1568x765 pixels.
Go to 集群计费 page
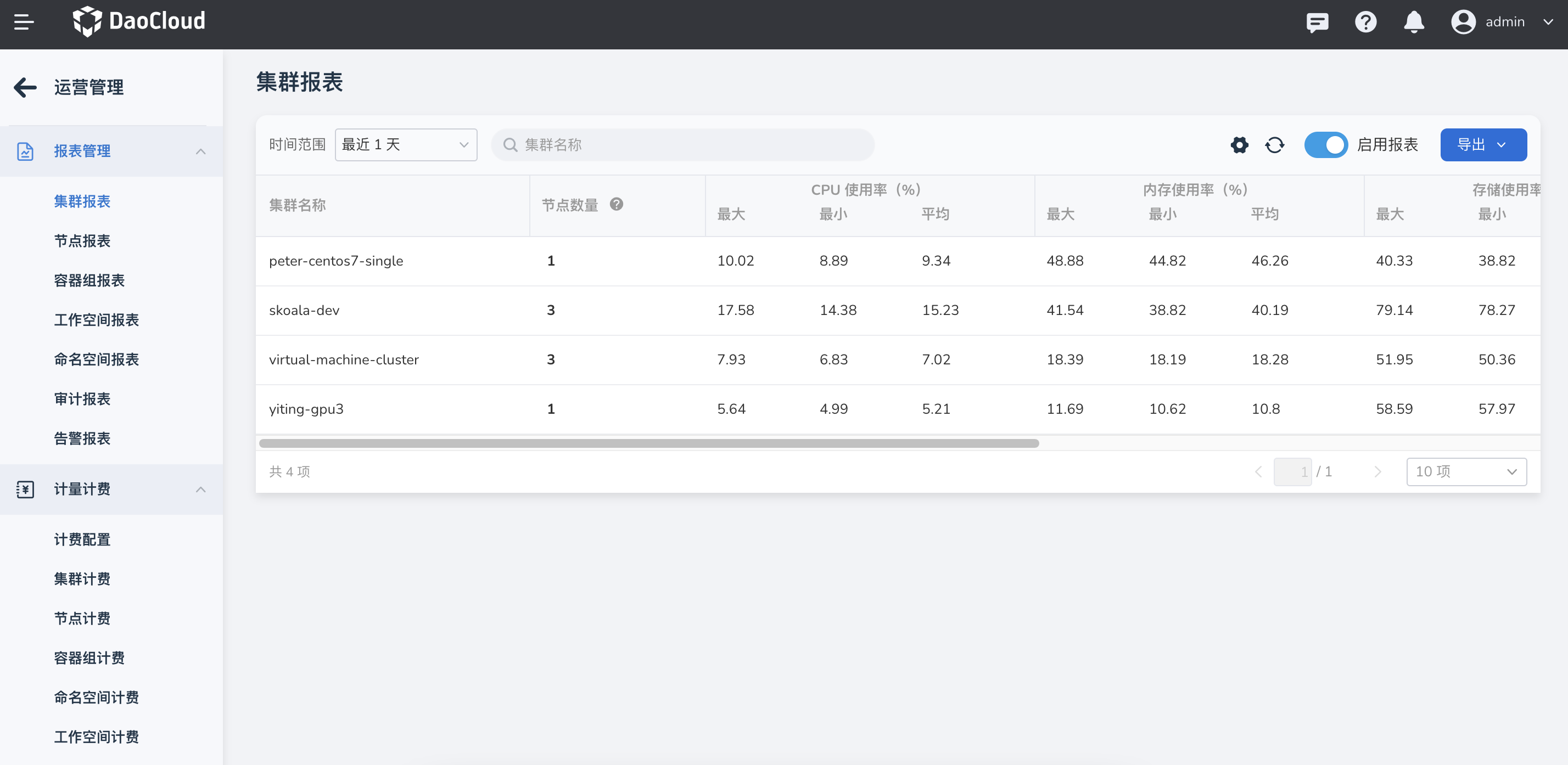[x=82, y=579]
